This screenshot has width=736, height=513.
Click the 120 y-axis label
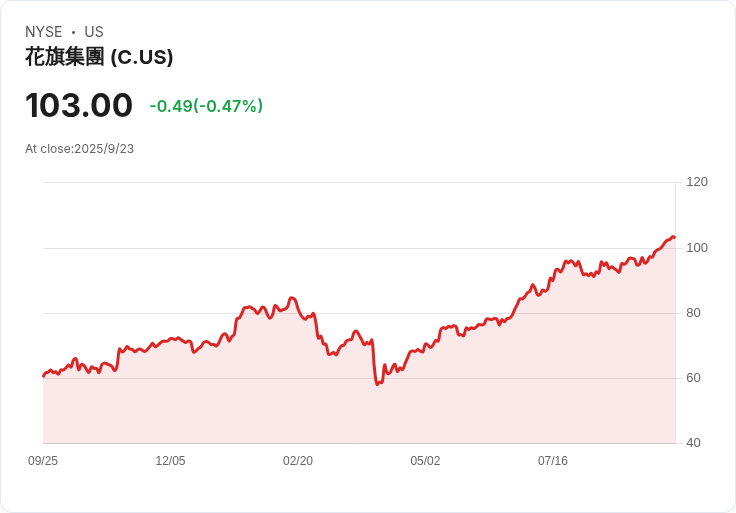point(697,182)
